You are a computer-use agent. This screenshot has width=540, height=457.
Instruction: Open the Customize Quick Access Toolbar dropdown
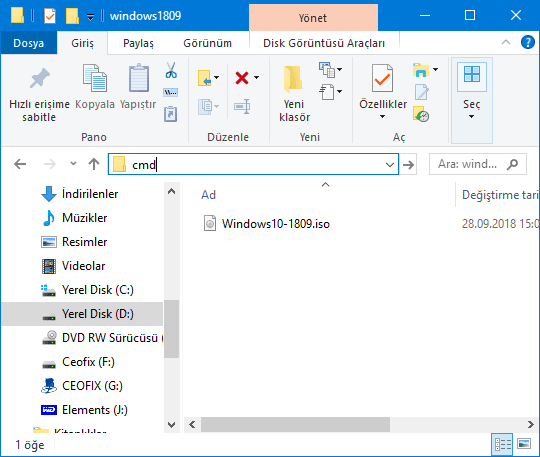tap(90, 17)
